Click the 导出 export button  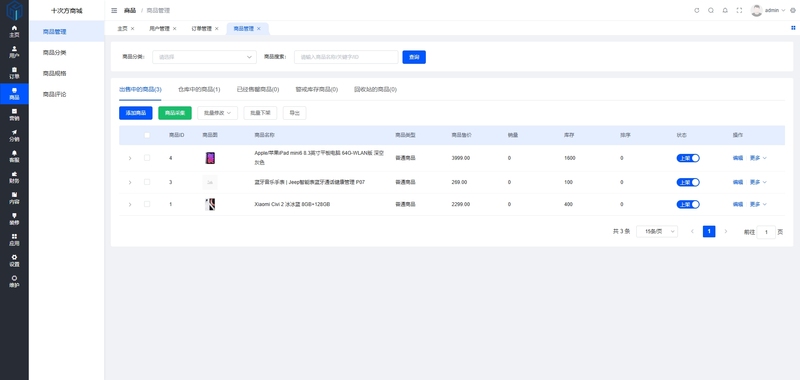pos(294,113)
